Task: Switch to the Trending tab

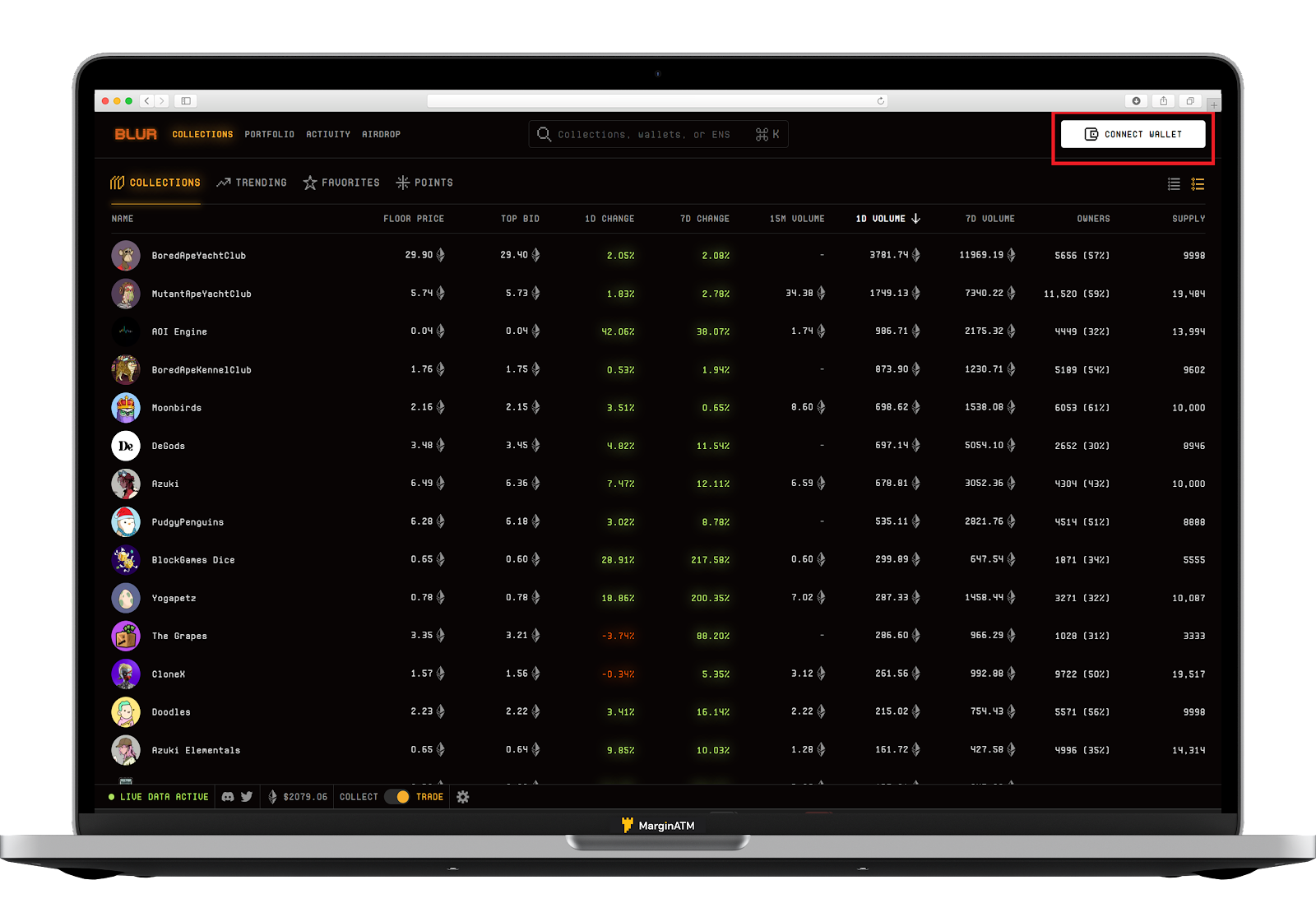Action: coord(252,183)
